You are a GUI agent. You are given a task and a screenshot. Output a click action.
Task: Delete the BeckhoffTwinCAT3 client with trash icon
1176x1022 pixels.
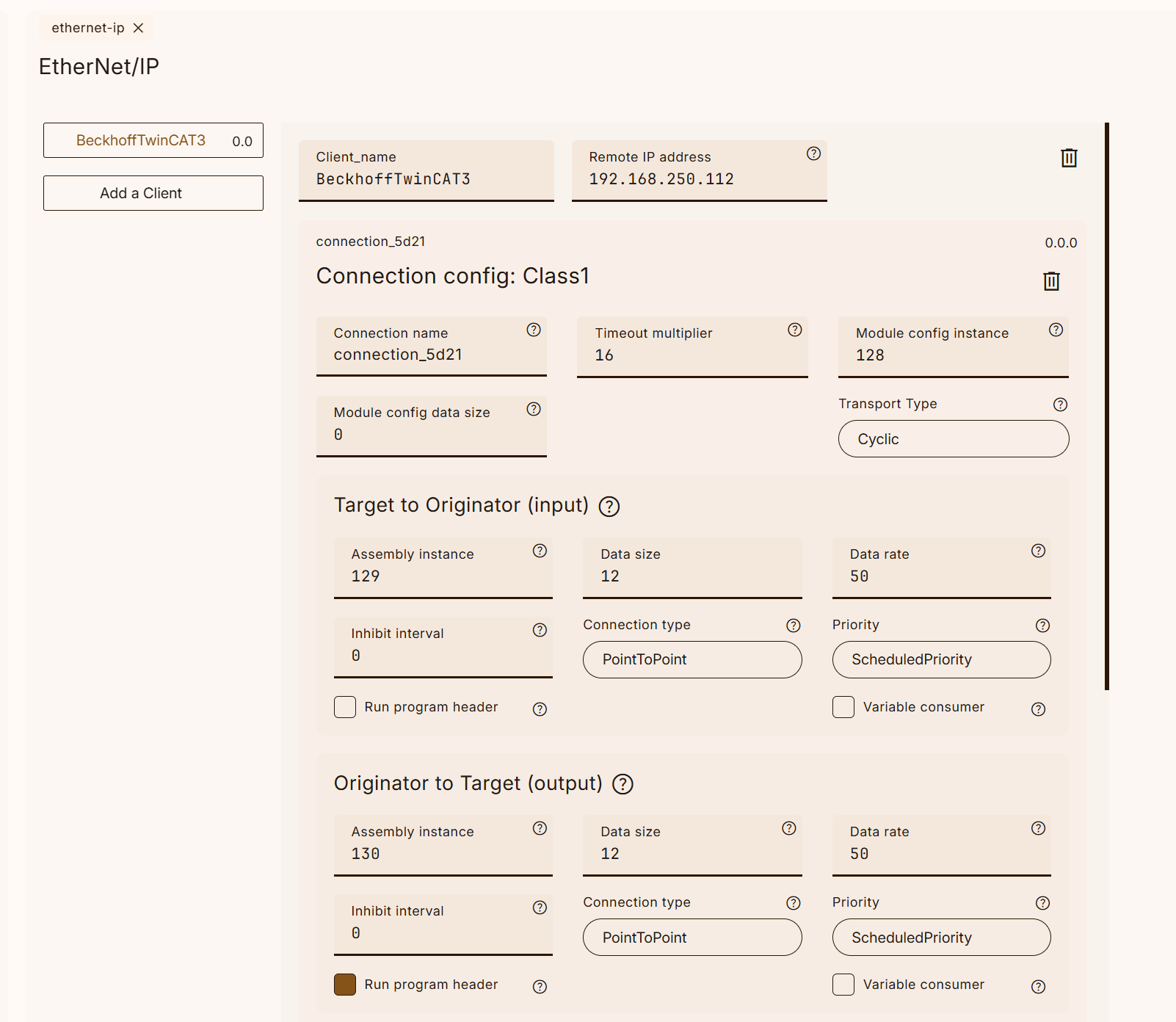pyautogui.click(x=1069, y=158)
